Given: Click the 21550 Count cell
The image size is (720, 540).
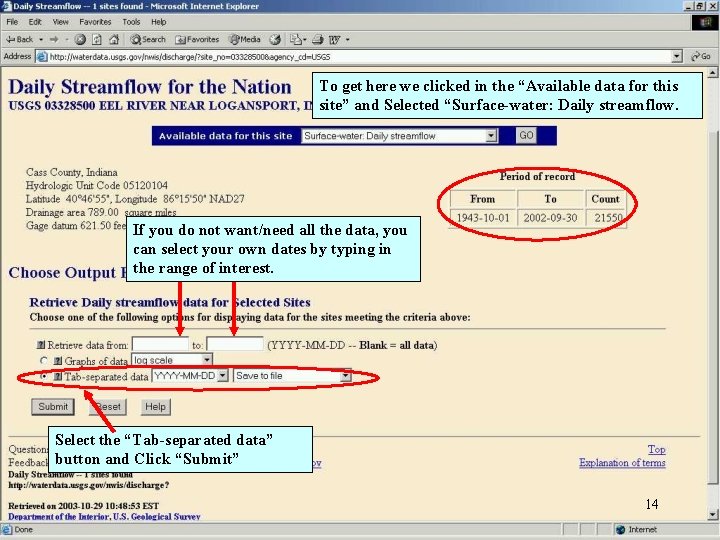Looking at the screenshot, I should pyautogui.click(x=606, y=218).
